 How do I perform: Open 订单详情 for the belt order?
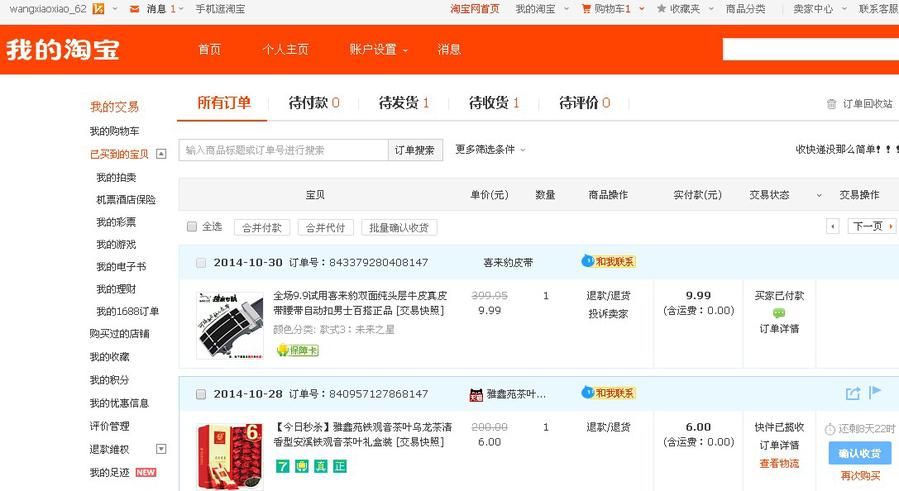tap(779, 329)
